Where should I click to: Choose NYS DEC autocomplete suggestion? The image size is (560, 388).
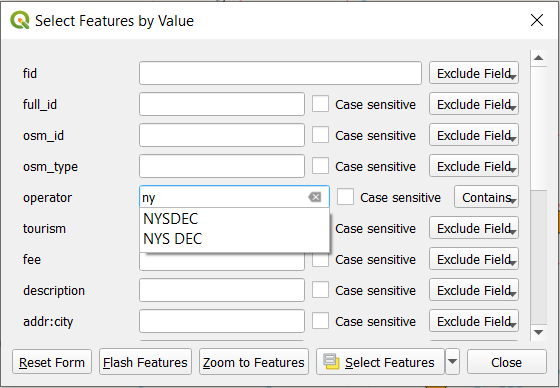click(234, 239)
